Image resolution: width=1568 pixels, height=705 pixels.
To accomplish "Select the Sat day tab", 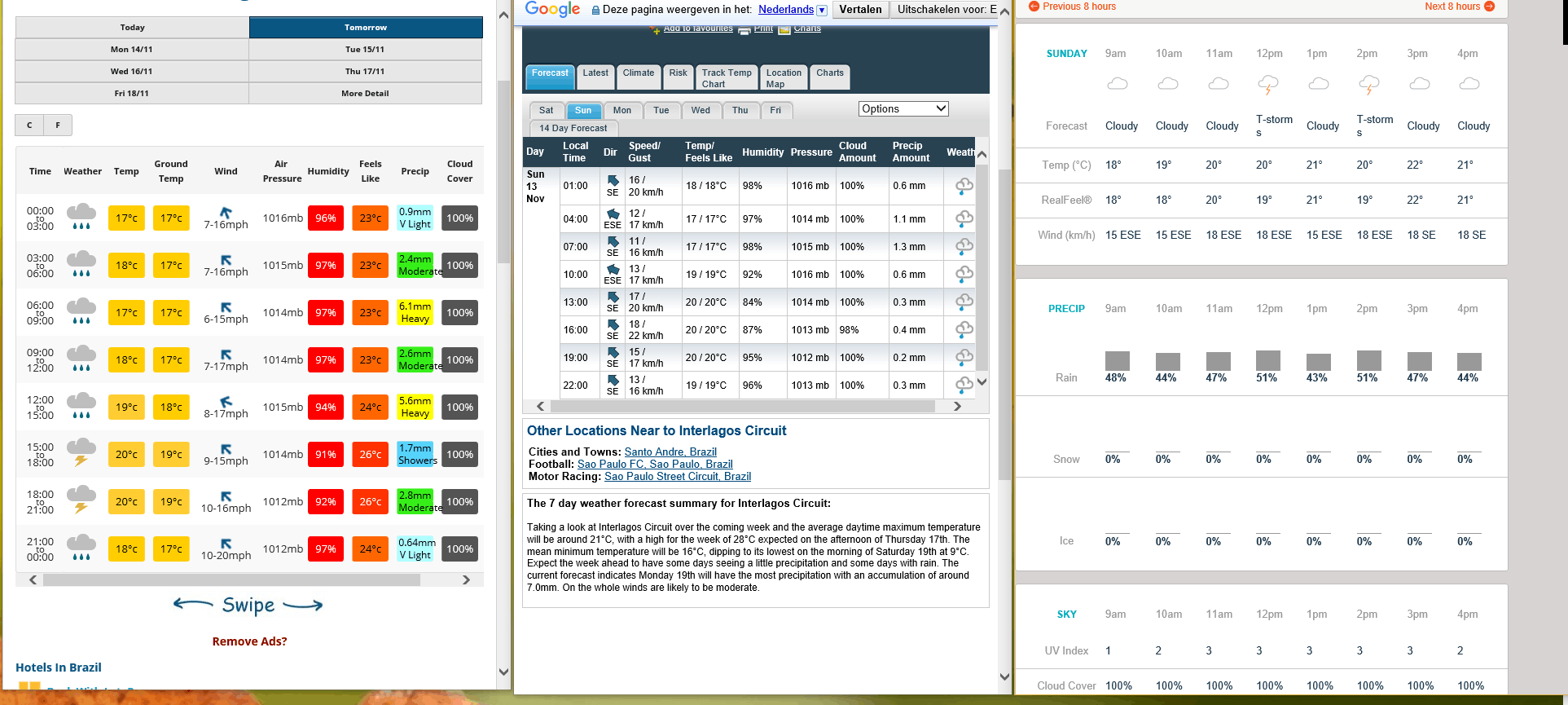I will (546, 111).
